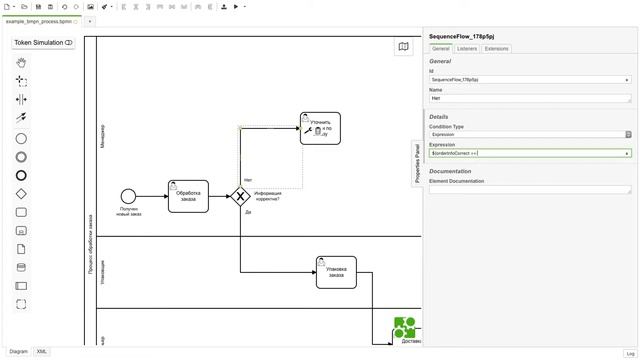Pick the task rectangle from palette
The image size is (640, 360).
point(21,212)
